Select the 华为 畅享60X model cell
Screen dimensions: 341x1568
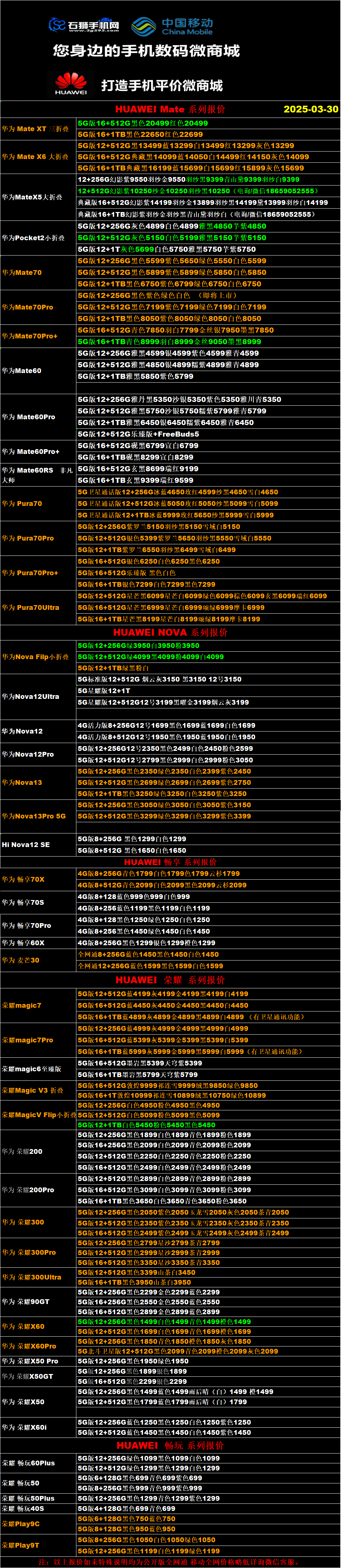pos(38,944)
